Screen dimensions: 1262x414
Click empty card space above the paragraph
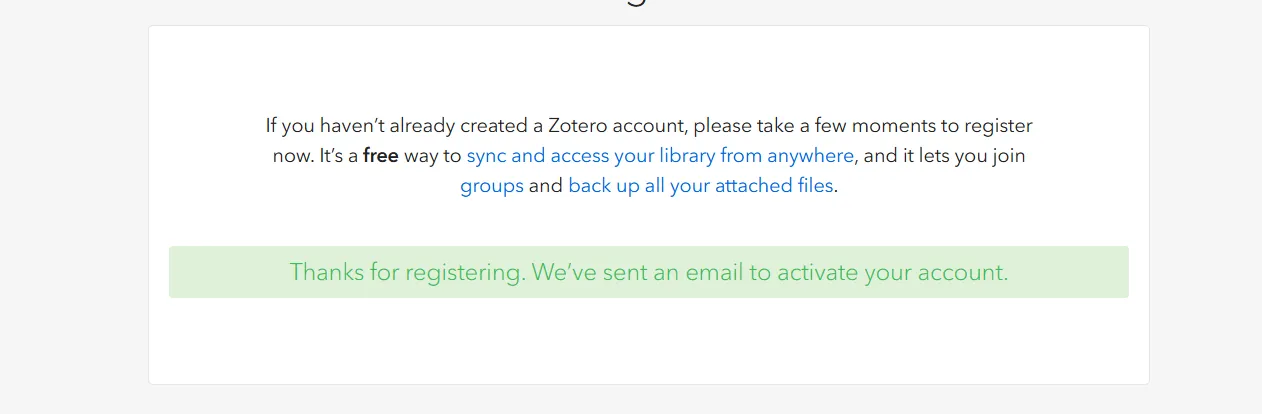(x=648, y=70)
